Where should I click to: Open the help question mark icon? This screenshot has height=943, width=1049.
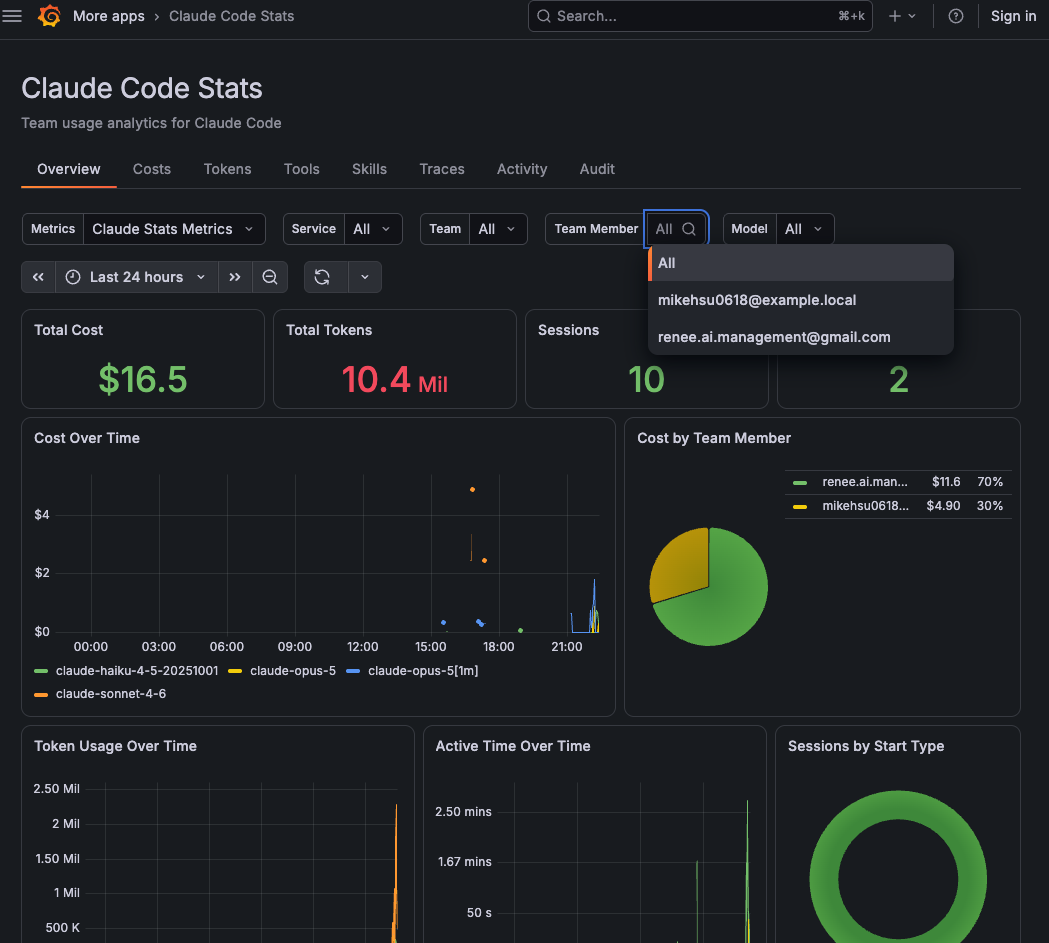956,16
